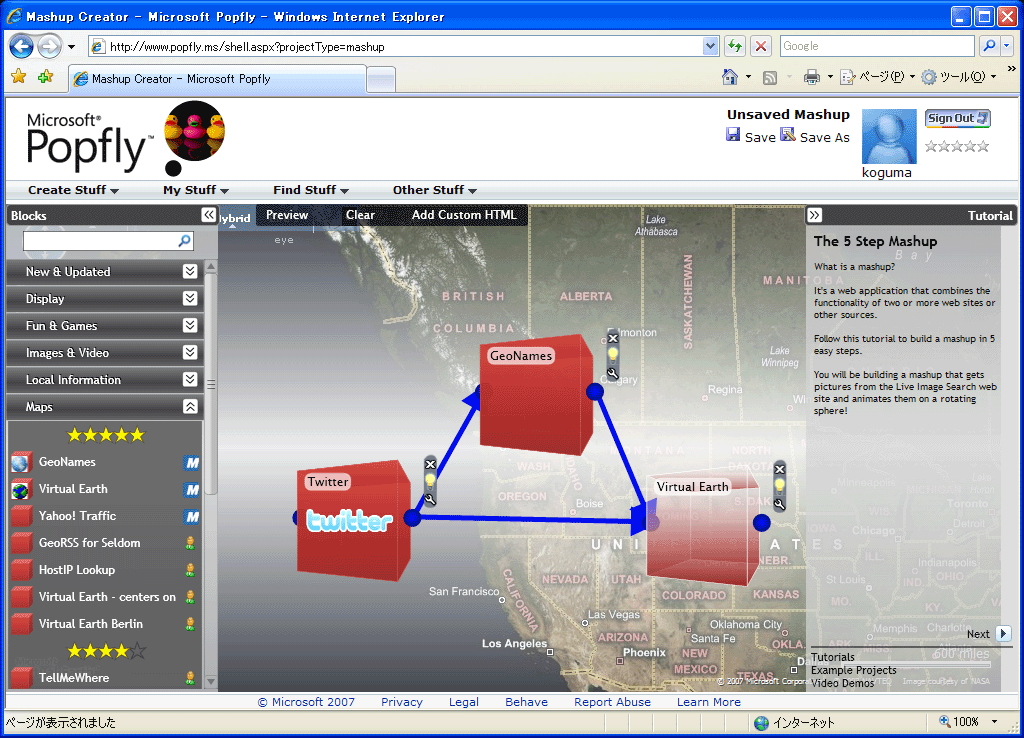
Task: Remove the GeoNames block with its X icon
Action: 613,338
